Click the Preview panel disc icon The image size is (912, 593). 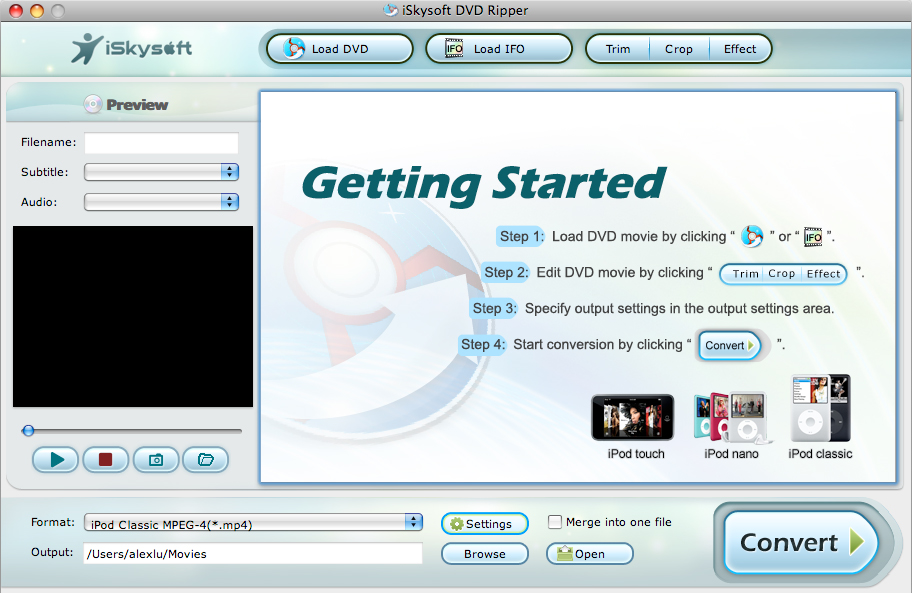click(x=92, y=104)
